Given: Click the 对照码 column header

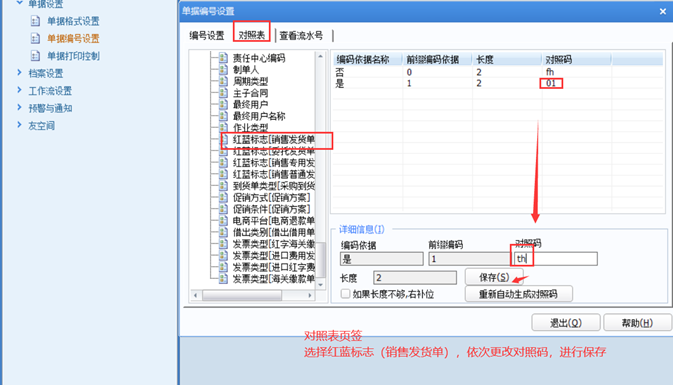Looking at the screenshot, I should coord(576,59).
